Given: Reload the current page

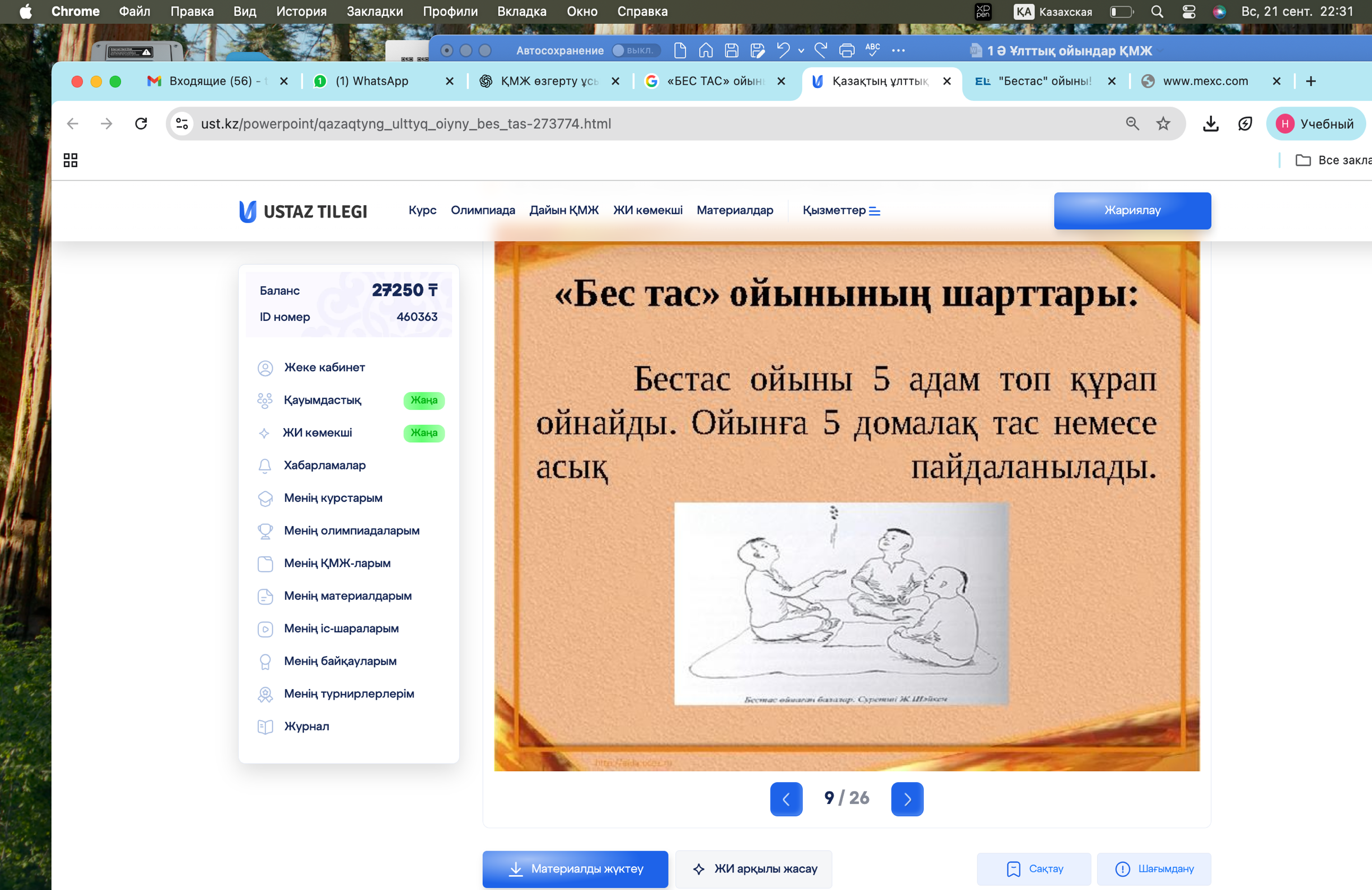Looking at the screenshot, I should [141, 124].
